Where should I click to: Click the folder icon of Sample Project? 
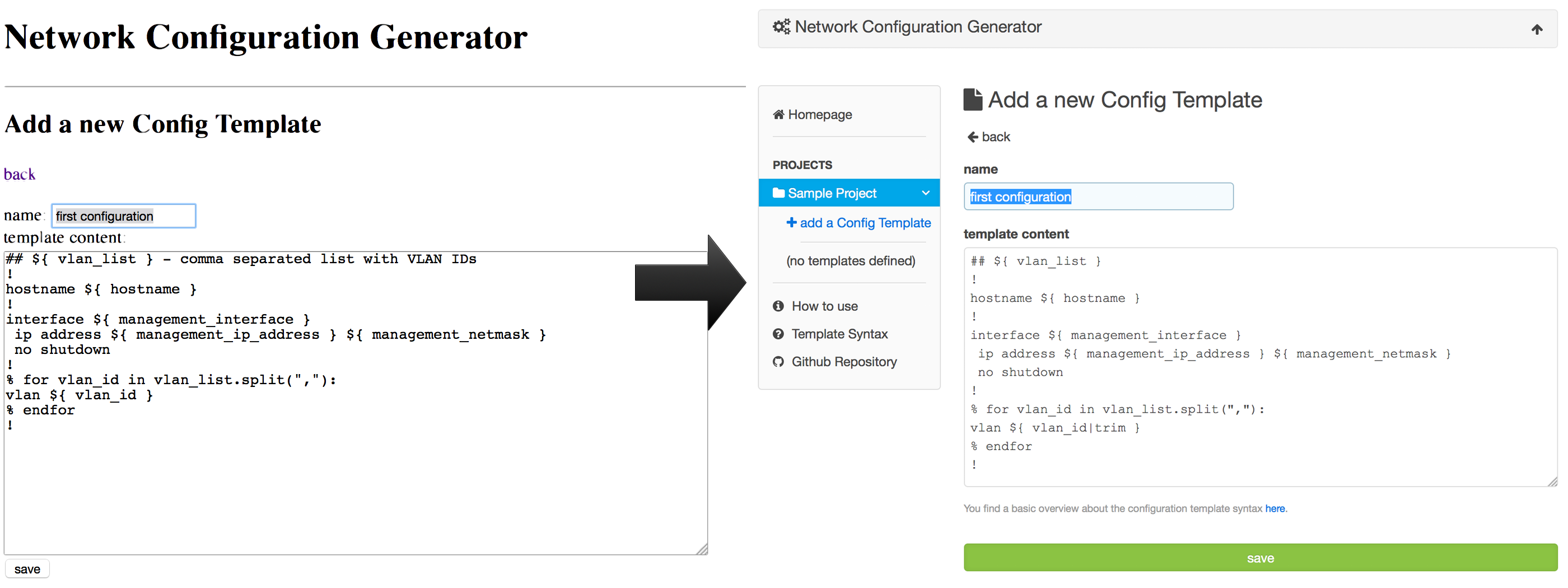click(x=778, y=193)
